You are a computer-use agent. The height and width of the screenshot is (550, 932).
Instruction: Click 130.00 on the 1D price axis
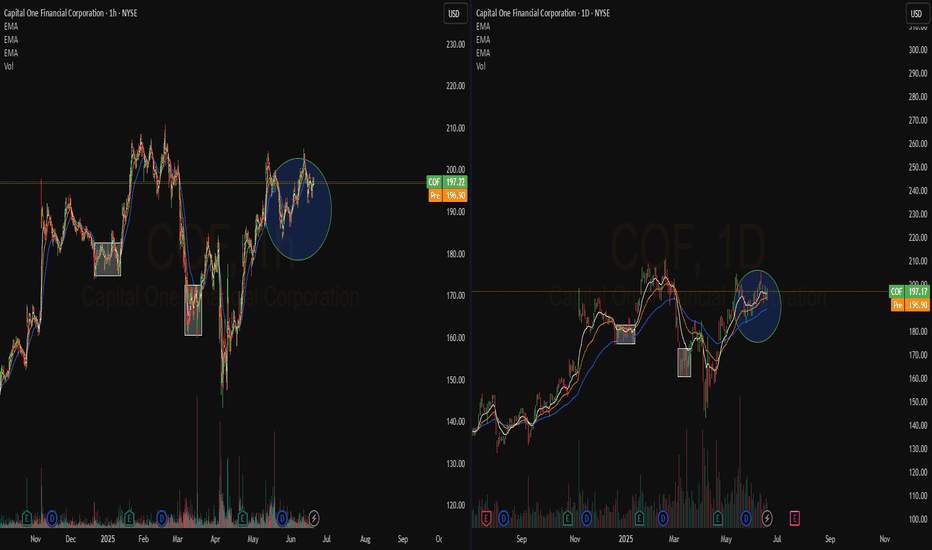(x=918, y=449)
